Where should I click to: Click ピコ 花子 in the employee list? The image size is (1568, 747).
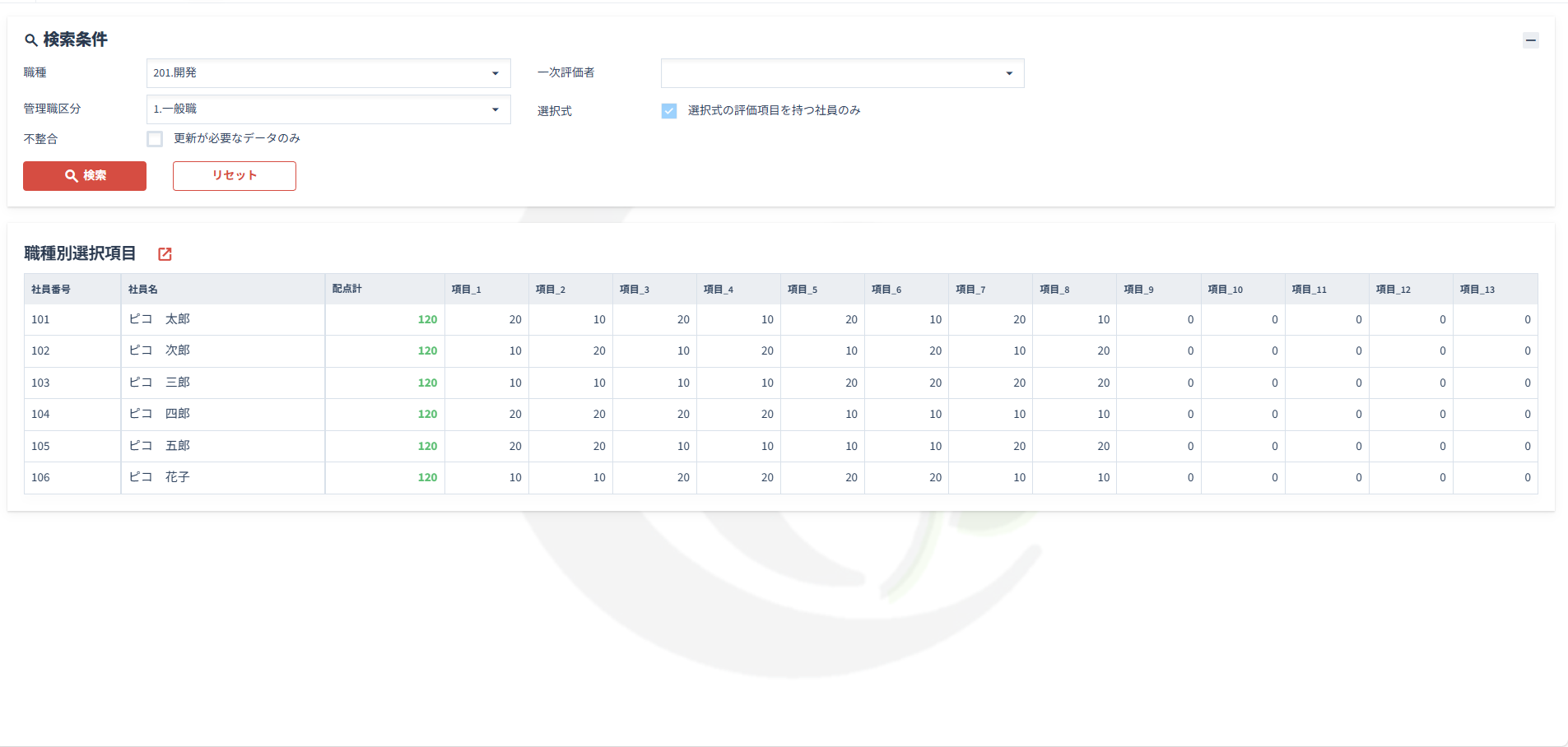pyautogui.click(x=160, y=477)
